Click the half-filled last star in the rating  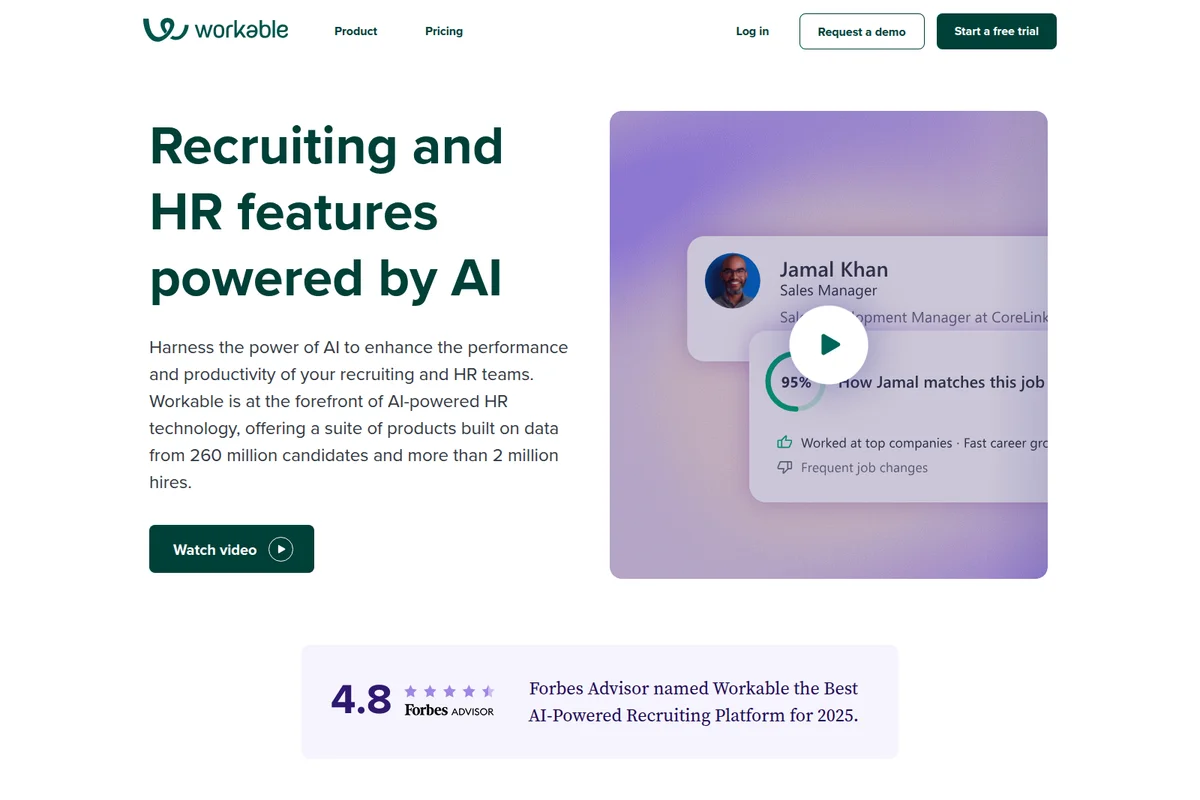(x=489, y=691)
